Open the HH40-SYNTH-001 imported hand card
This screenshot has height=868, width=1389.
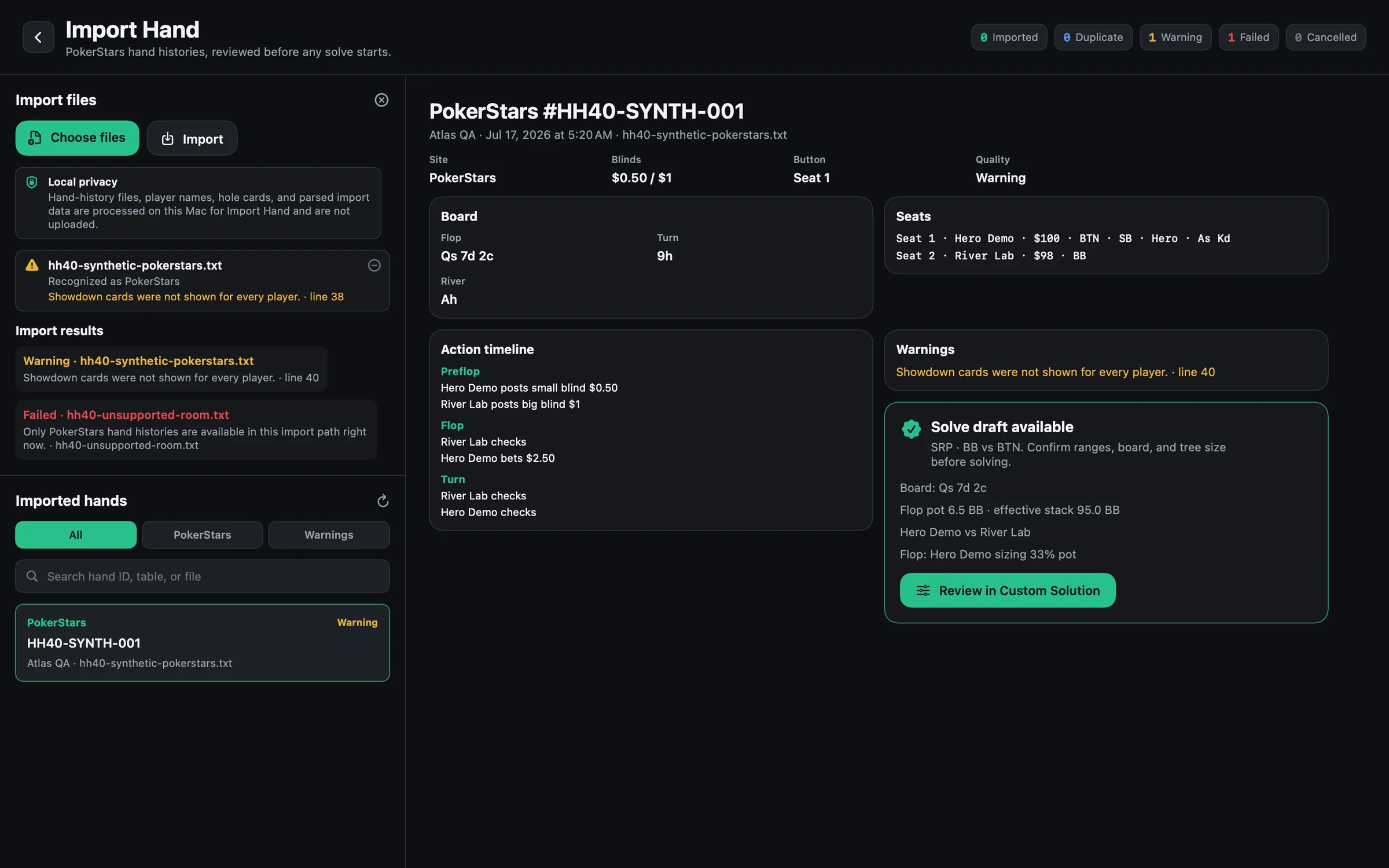point(203,643)
